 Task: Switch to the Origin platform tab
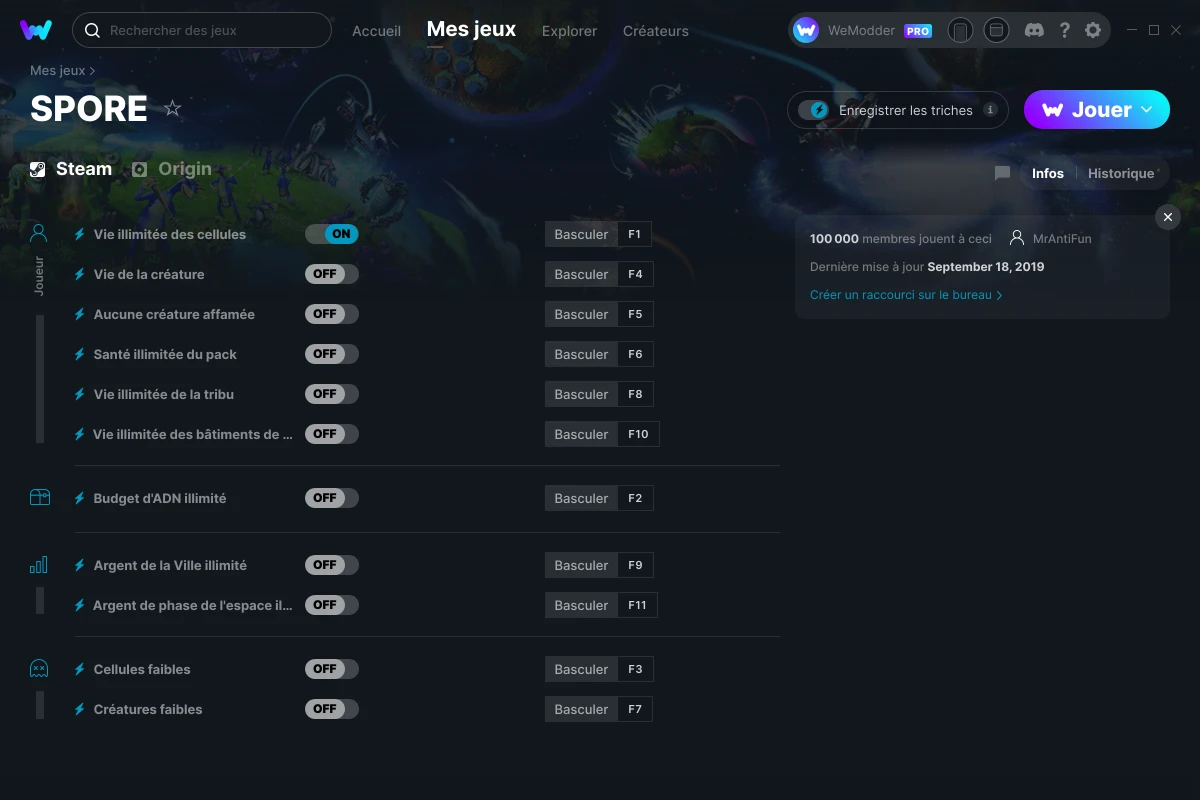tap(172, 169)
